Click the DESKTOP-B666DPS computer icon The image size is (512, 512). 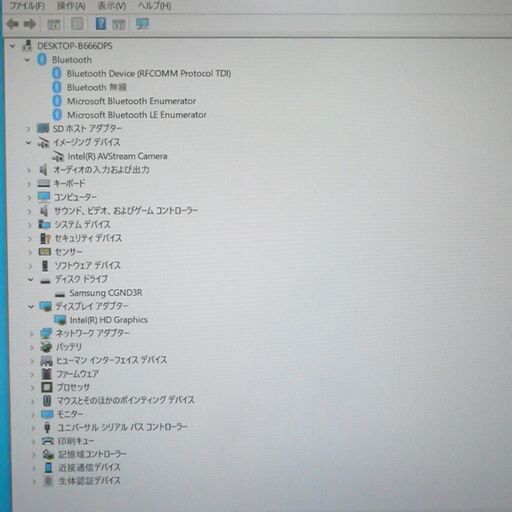click(27, 45)
